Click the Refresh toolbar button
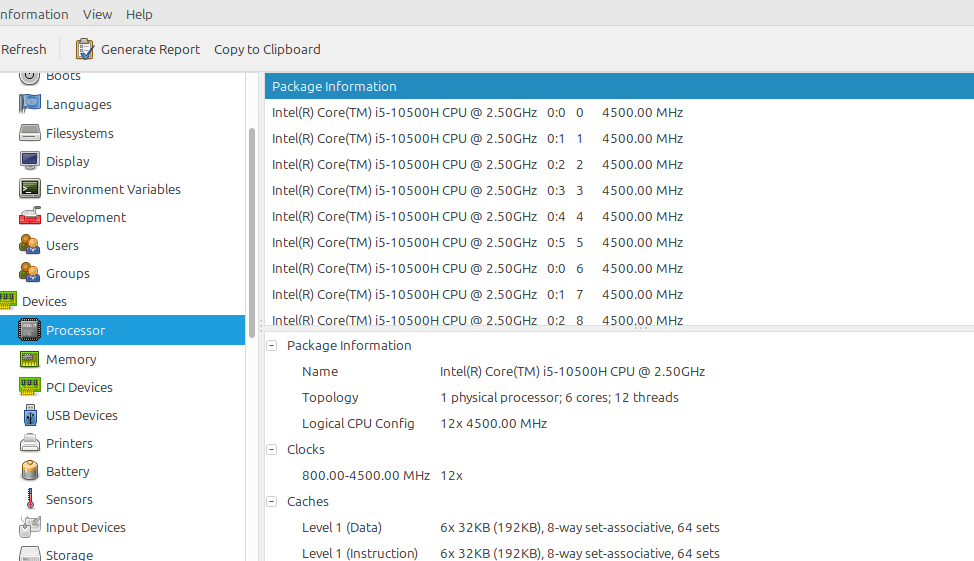 (x=24, y=49)
